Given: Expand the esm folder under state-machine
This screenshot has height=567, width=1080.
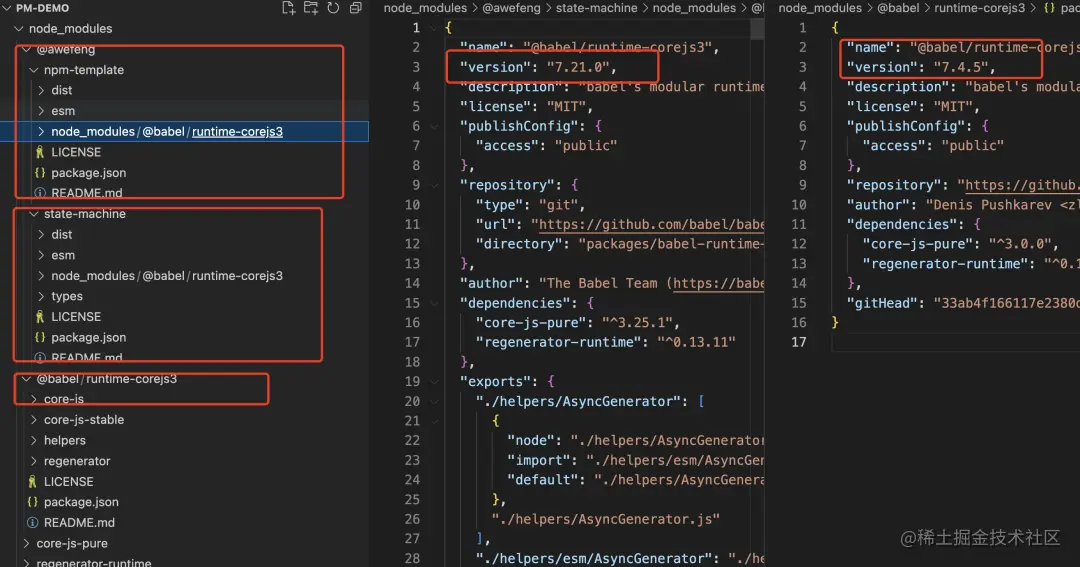Looking at the screenshot, I should click(41, 256).
